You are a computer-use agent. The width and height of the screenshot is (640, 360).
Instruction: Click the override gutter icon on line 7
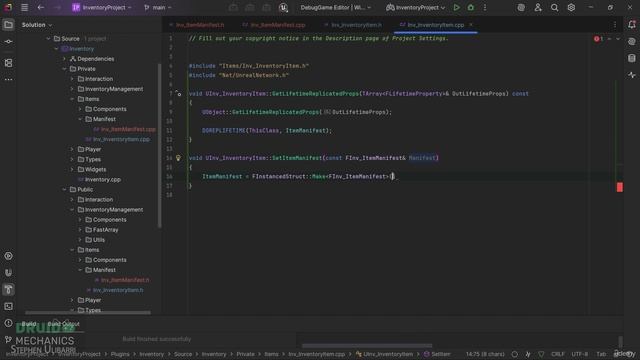click(x=178, y=93)
